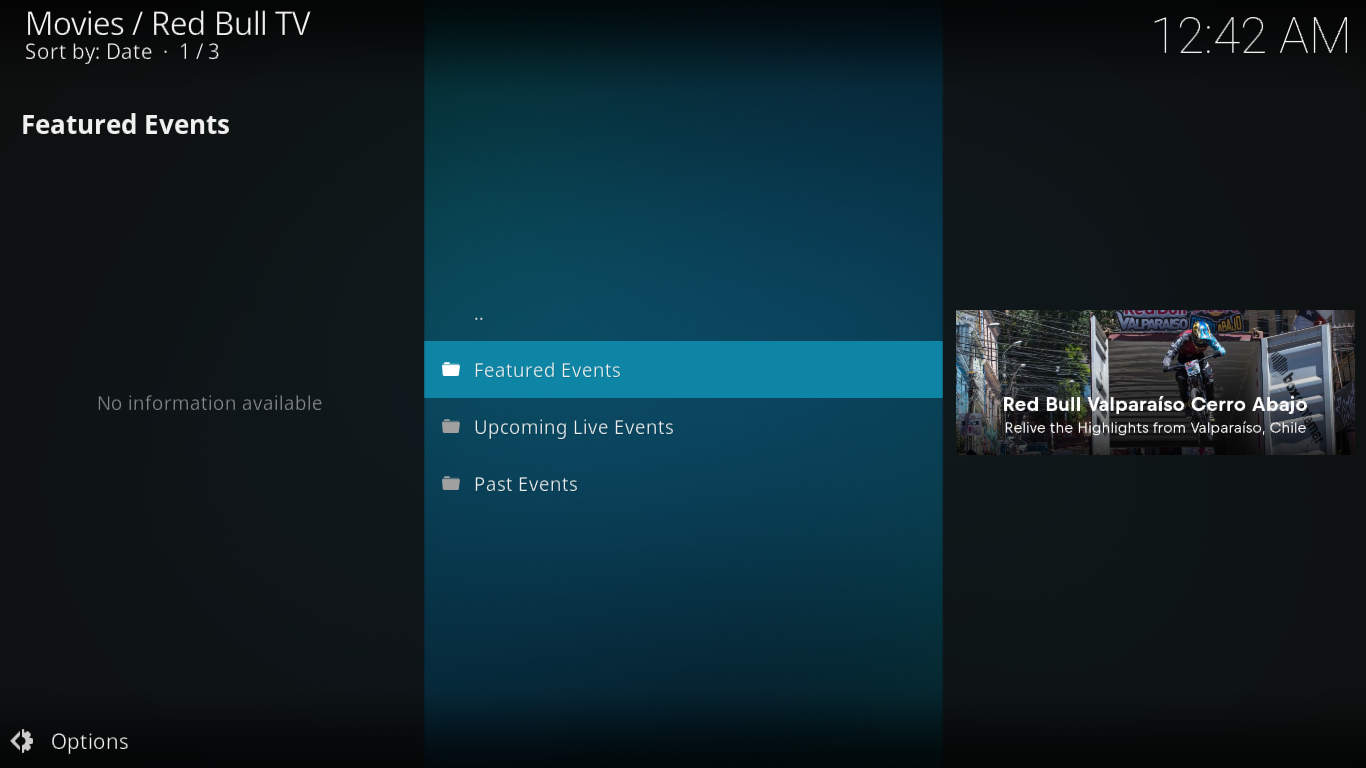This screenshot has height=768, width=1366.
Task: Open the Featured Events folder
Action: click(x=683, y=370)
